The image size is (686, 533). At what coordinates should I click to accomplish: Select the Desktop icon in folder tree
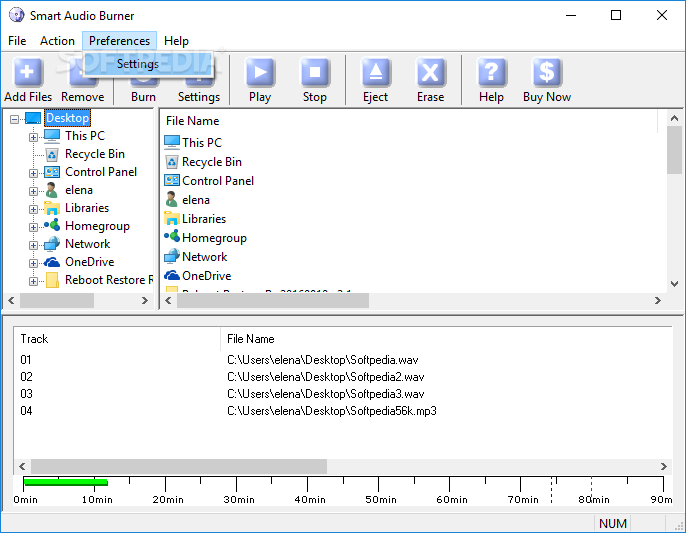pos(33,118)
